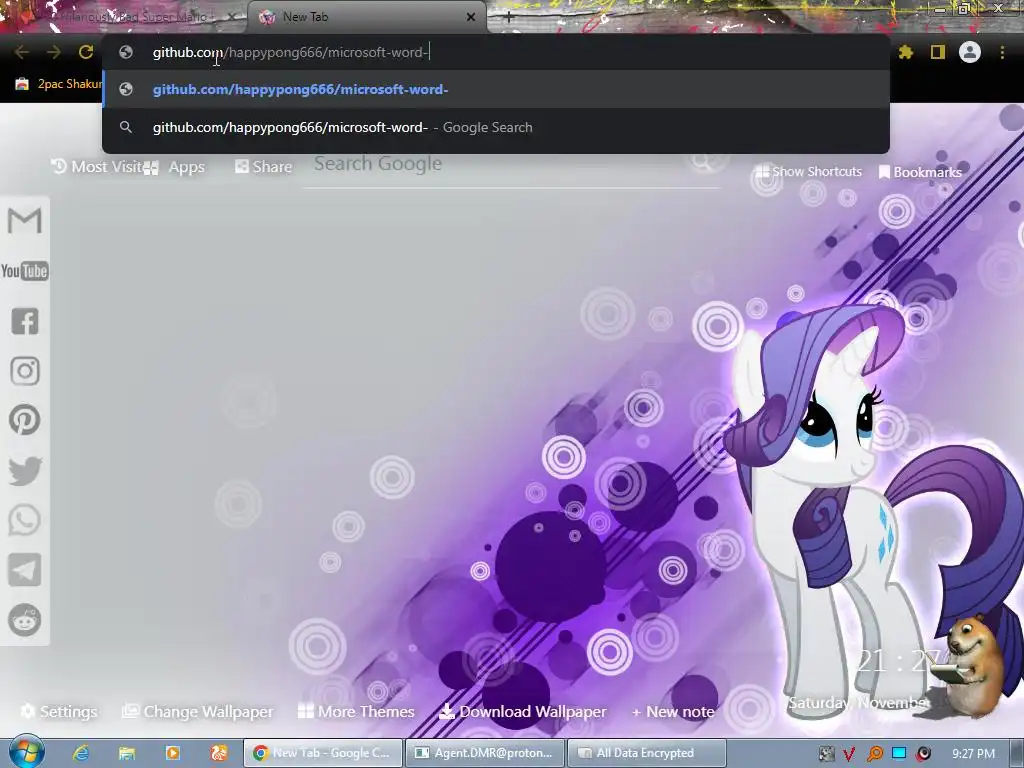
Task: Click the 9:27 PM system clock
Action: (973, 754)
